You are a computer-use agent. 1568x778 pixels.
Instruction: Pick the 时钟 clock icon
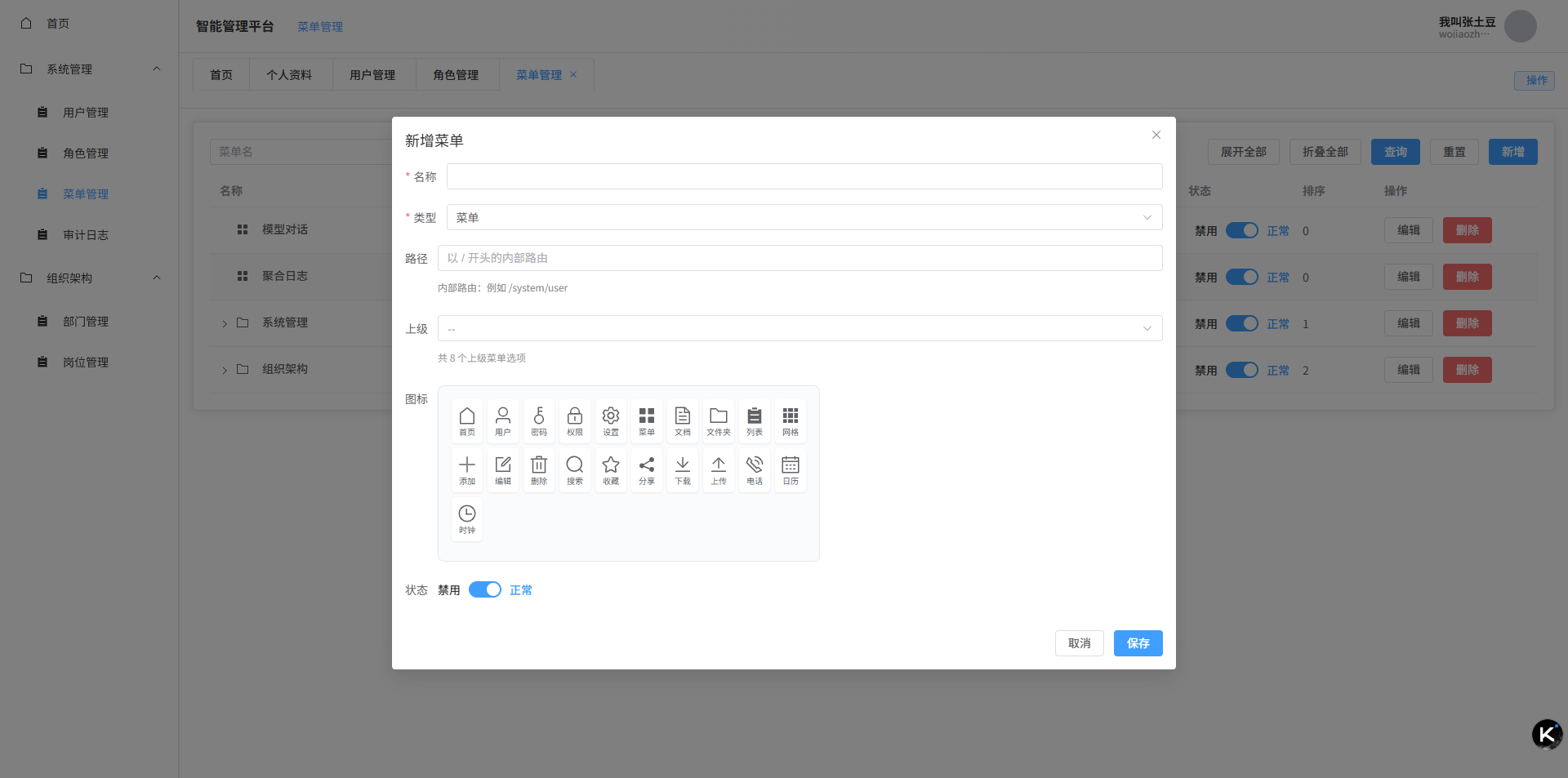467,519
